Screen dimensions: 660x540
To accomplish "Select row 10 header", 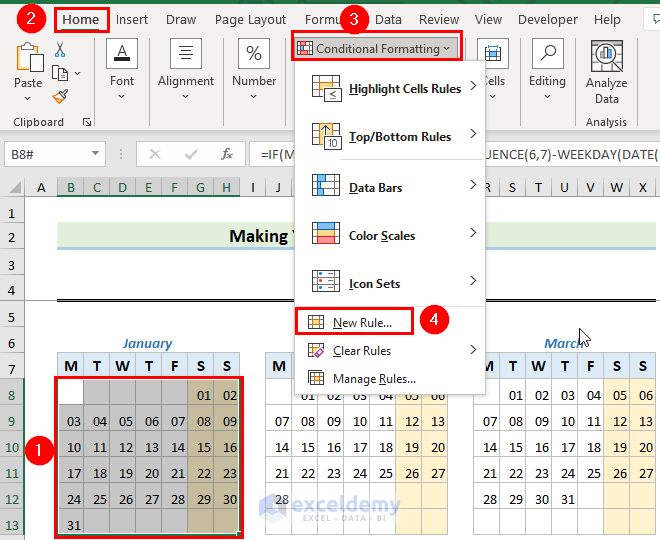I will (x=12, y=447).
